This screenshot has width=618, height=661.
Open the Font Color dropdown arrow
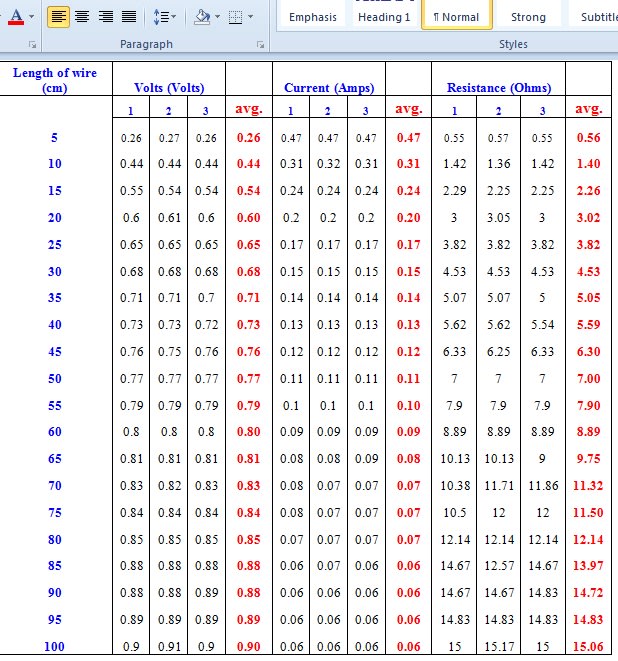pyautogui.click(x=32, y=17)
